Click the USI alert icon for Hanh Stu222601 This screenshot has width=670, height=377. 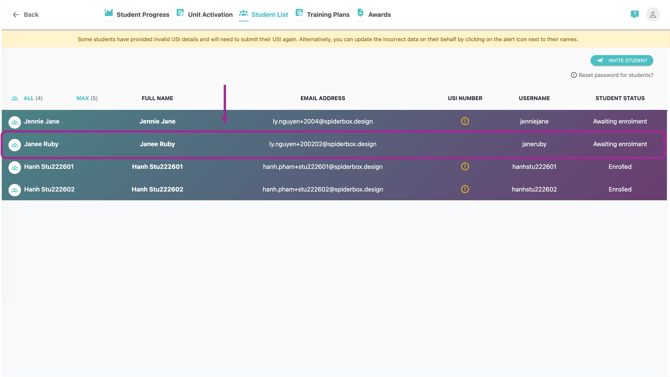[465, 167]
